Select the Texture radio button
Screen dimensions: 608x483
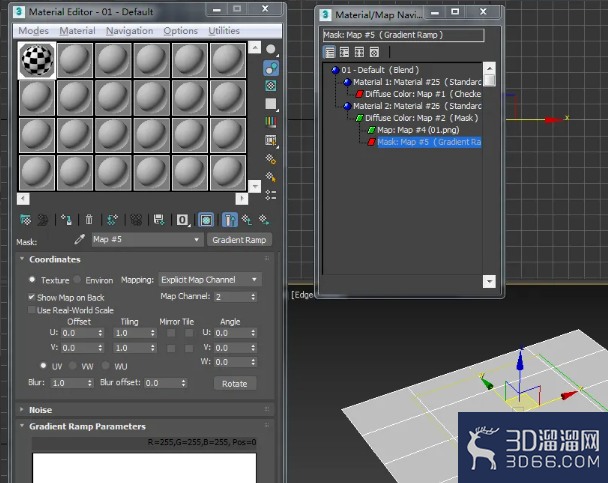[x=32, y=279]
